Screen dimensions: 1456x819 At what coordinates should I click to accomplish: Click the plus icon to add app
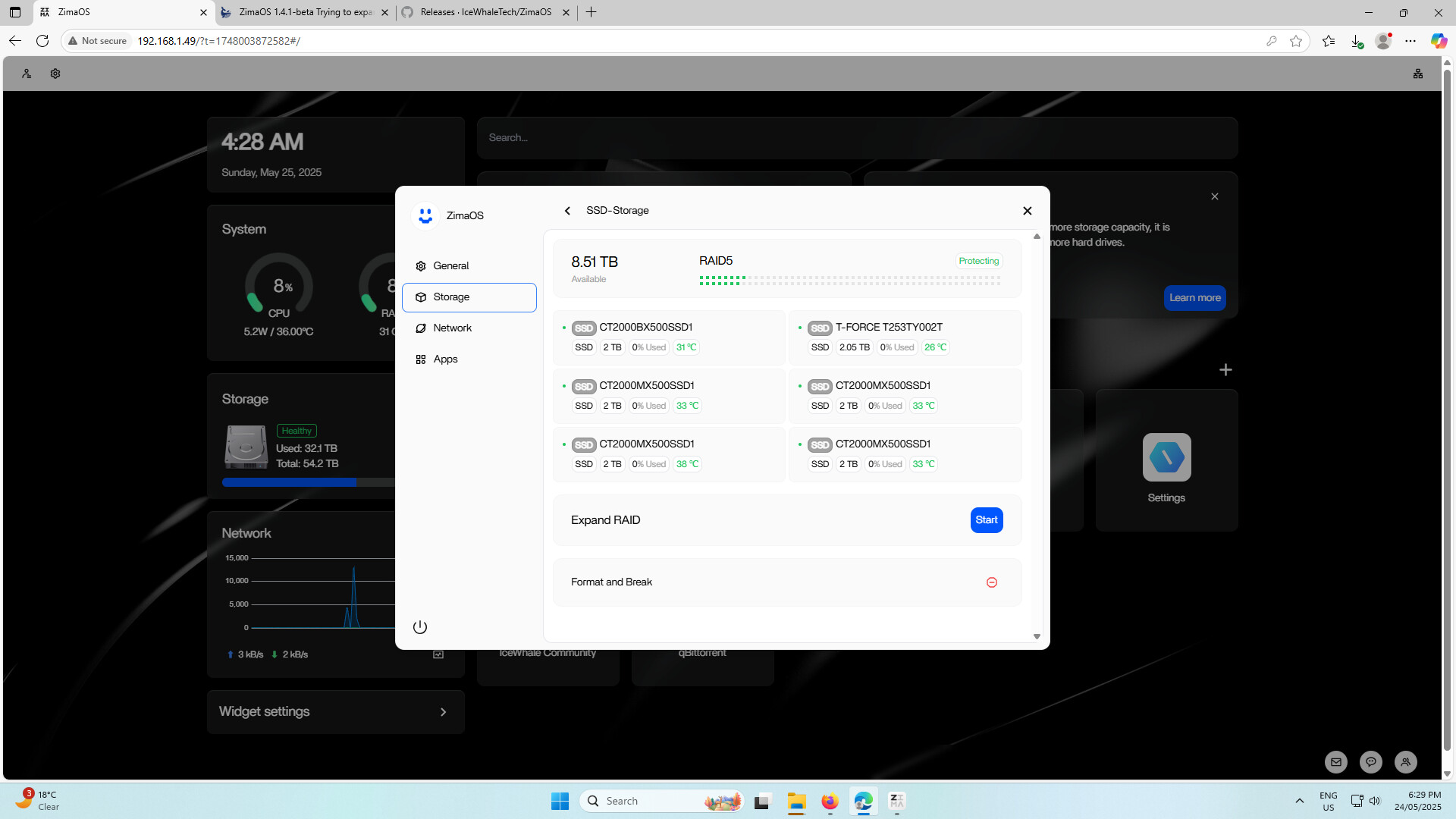[1225, 370]
